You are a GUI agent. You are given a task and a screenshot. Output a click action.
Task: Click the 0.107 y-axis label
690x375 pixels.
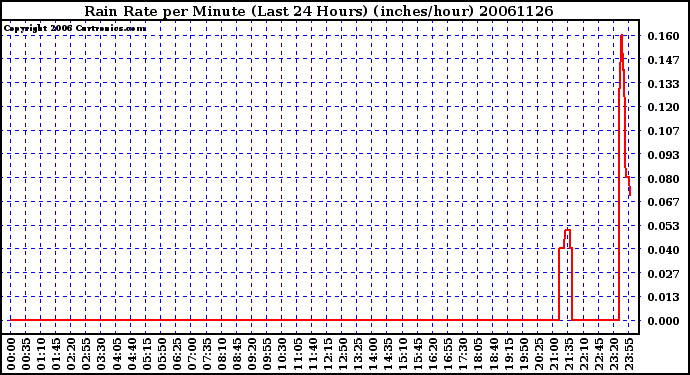(x=663, y=131)
